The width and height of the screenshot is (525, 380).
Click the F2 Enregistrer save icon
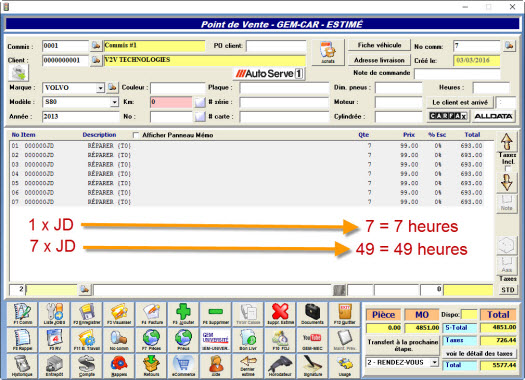click(87, 314)
